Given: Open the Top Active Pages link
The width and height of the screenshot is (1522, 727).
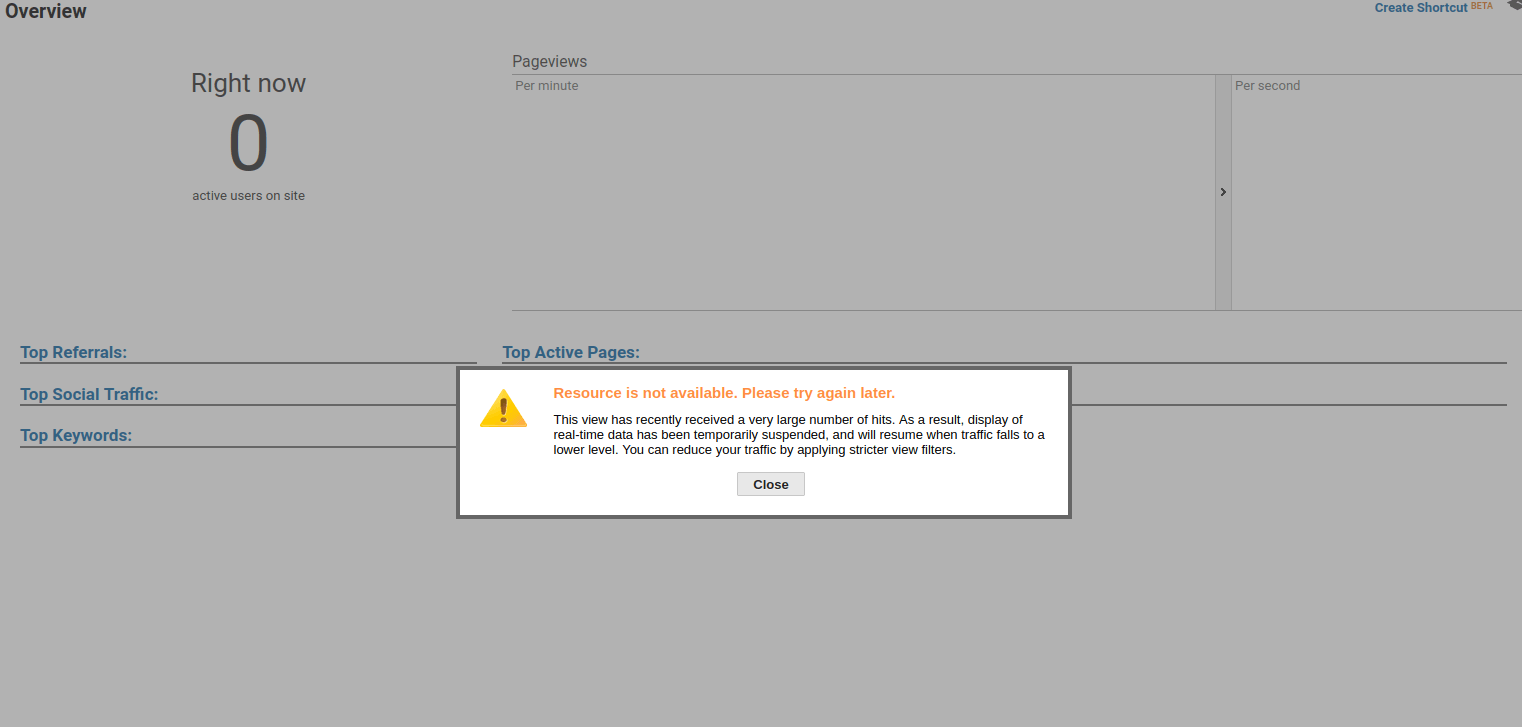Looking at the screenshot, I should tap(571, 352).
